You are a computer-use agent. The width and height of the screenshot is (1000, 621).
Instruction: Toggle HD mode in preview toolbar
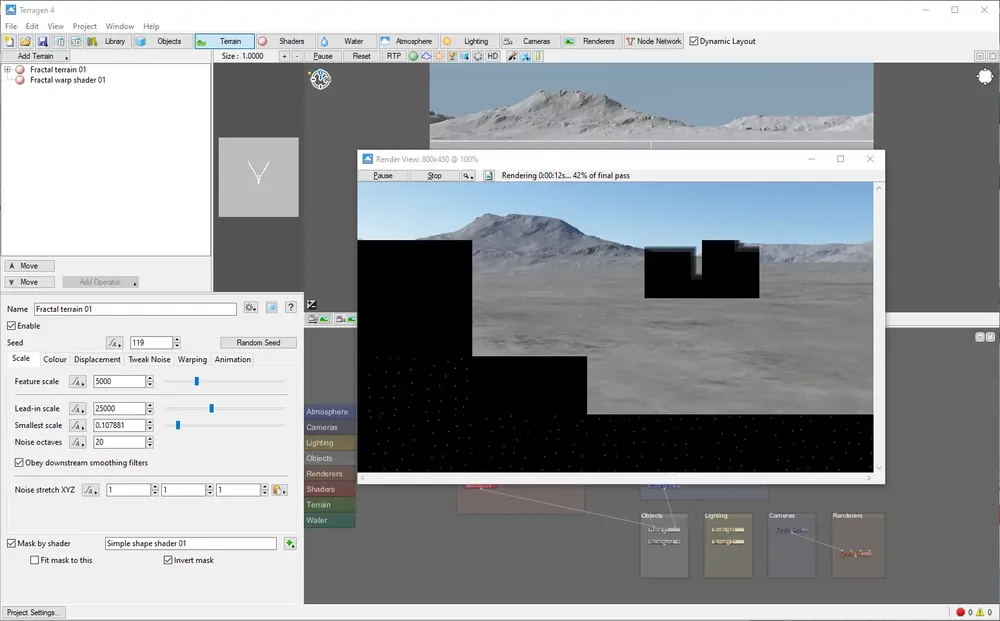(x=492, y=56)
